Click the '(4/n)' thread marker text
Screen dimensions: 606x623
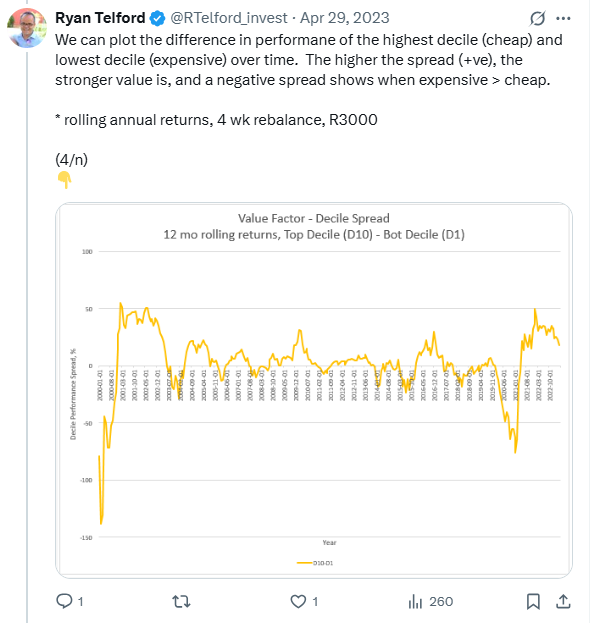(x=73, y=158)
